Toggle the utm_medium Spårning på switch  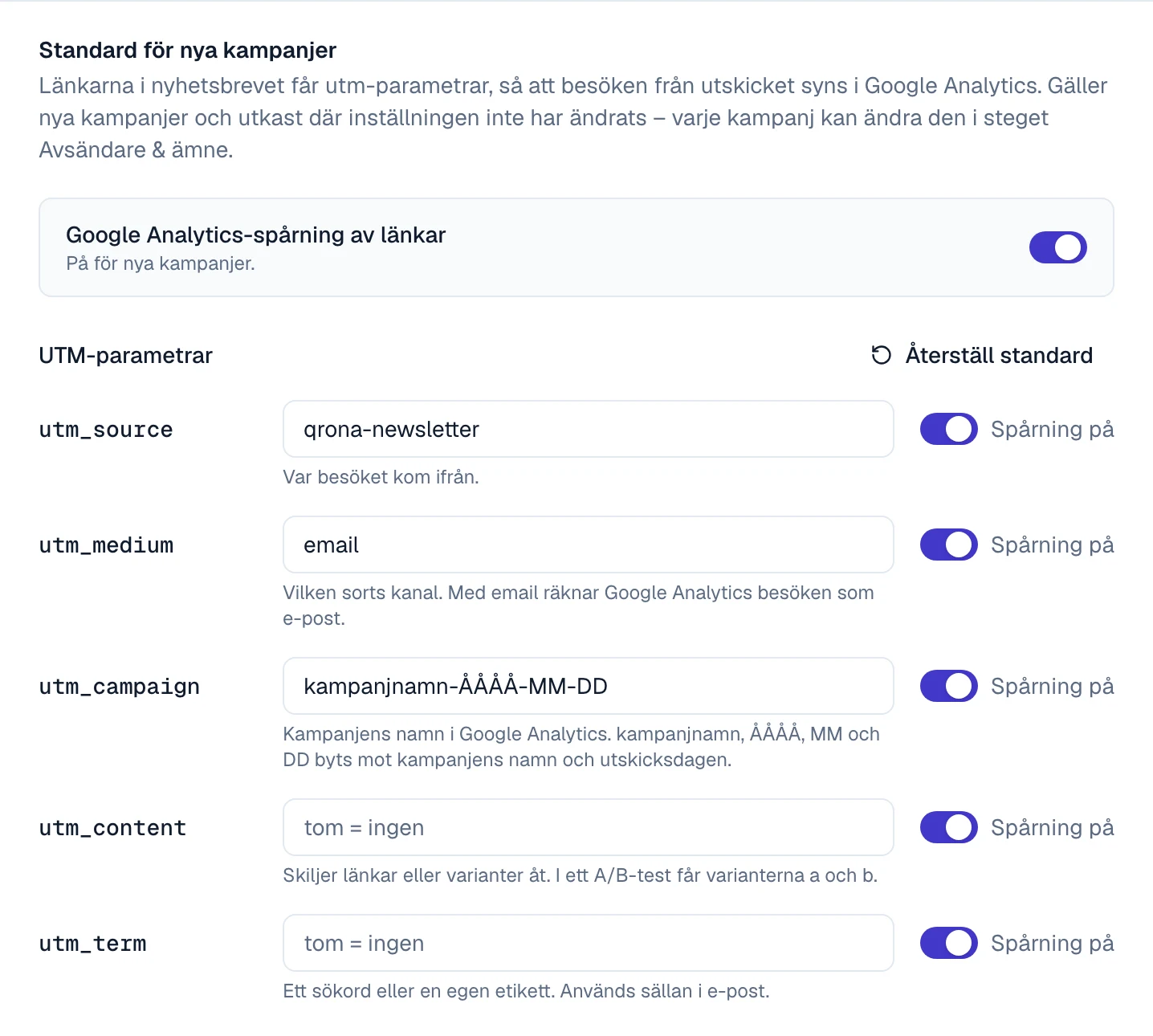click(949, 545)
